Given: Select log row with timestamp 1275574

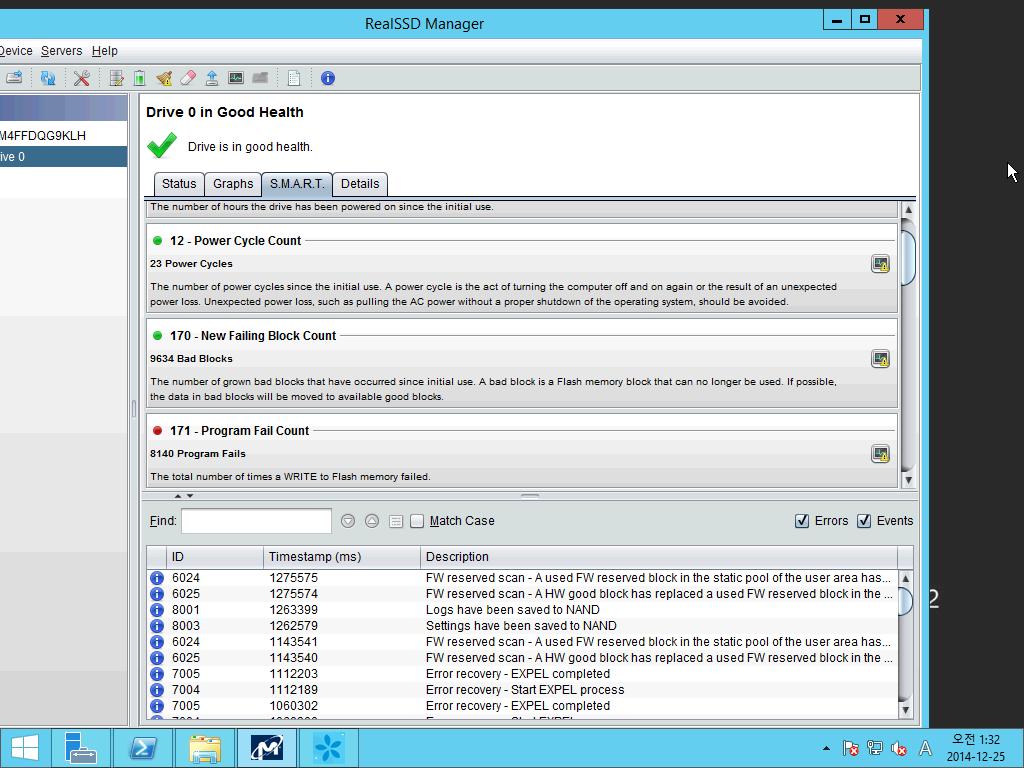Looking at the screenshot, I should pos(522,594).
